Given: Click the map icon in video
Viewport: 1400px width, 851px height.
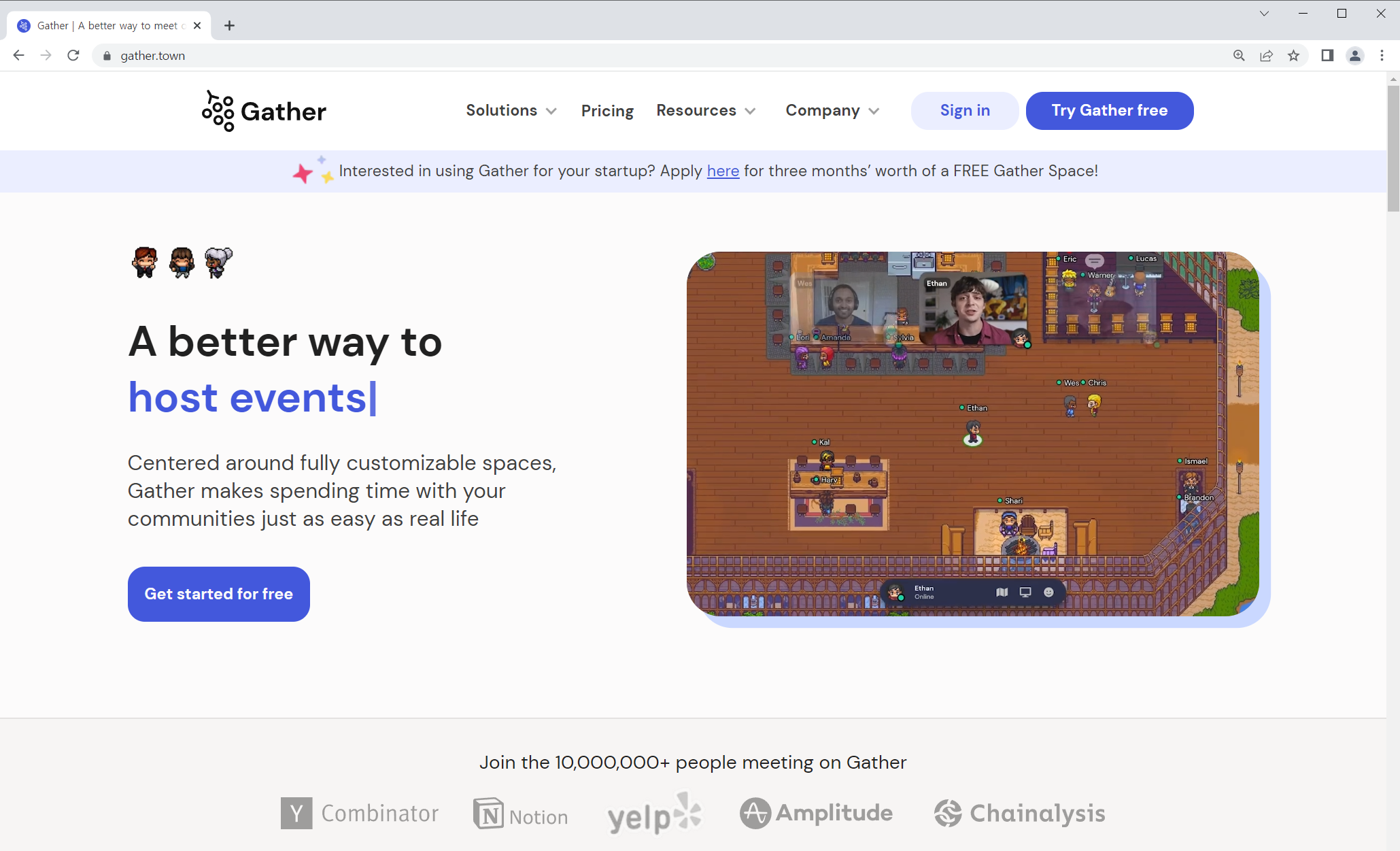Looking at the screenshot, I should coord(1002,593).
